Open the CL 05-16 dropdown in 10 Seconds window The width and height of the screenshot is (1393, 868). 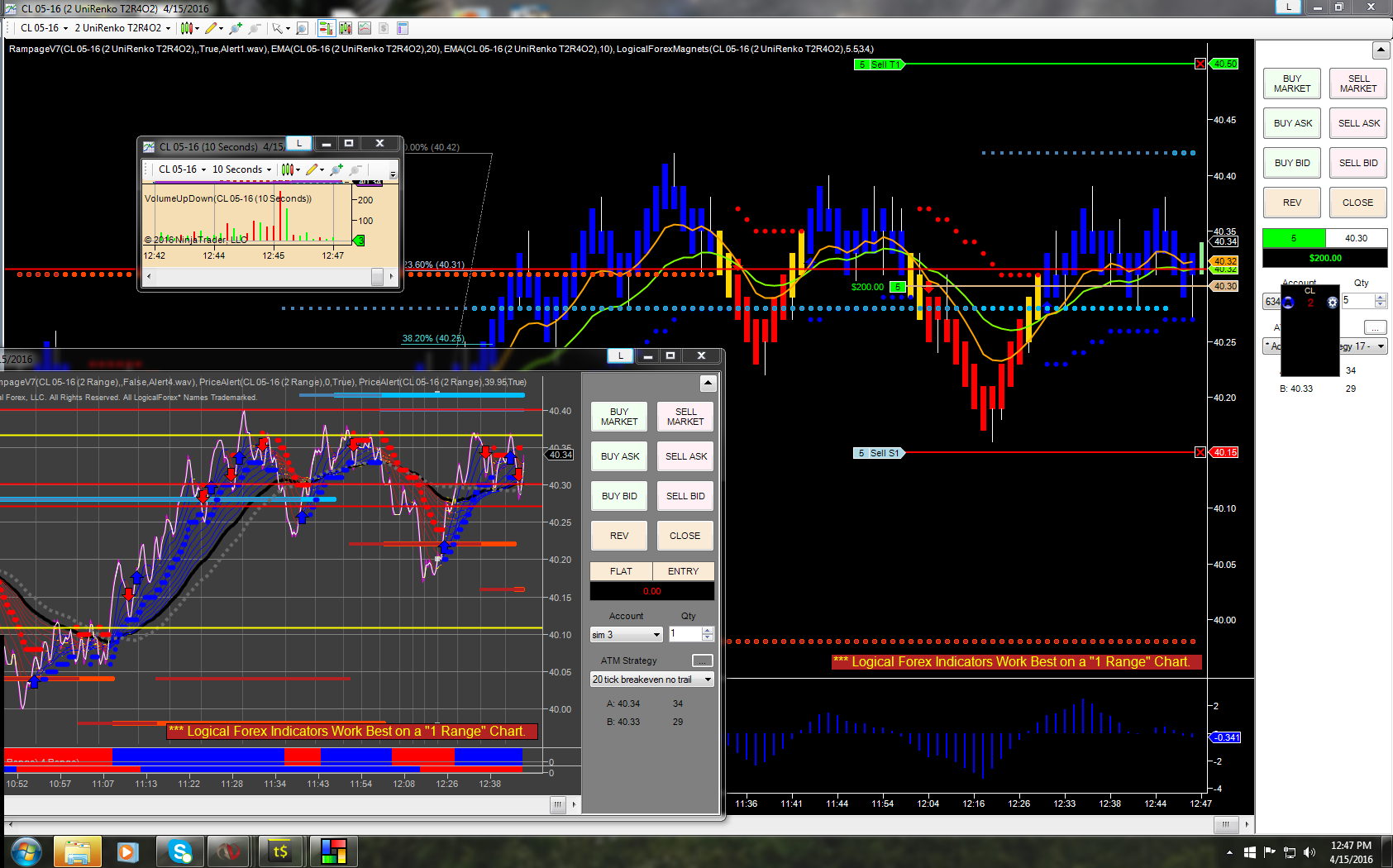182,169
